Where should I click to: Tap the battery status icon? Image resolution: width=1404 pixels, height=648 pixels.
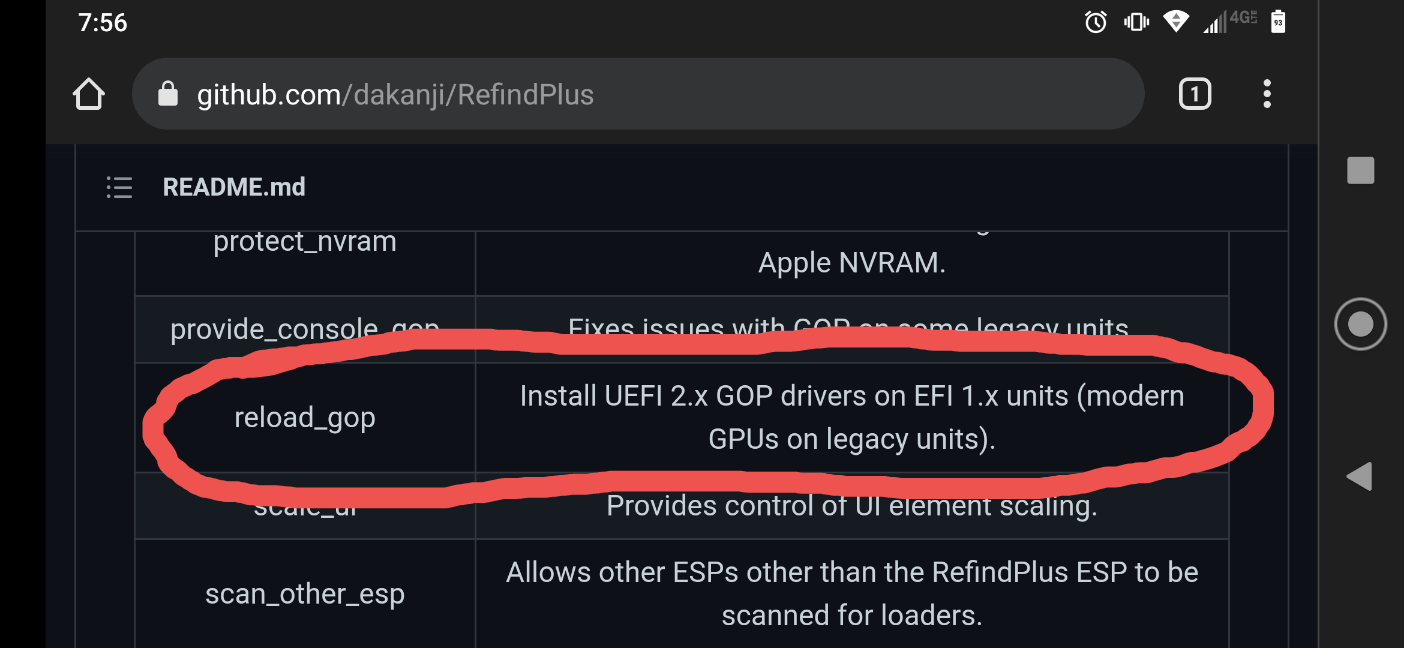[1277, 21]
